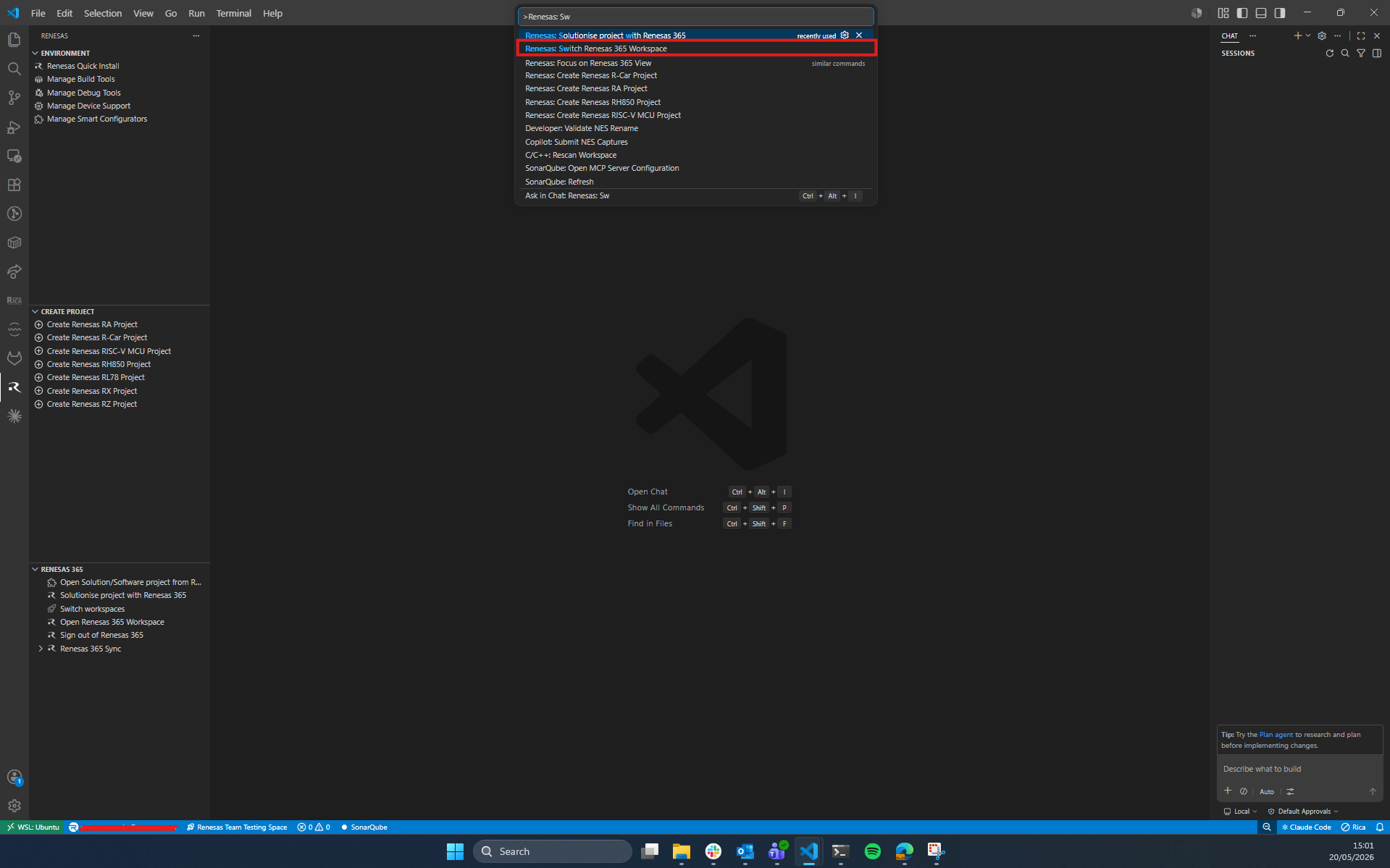Click WSL: Ubuntu remote indicator

click(33, 827)
